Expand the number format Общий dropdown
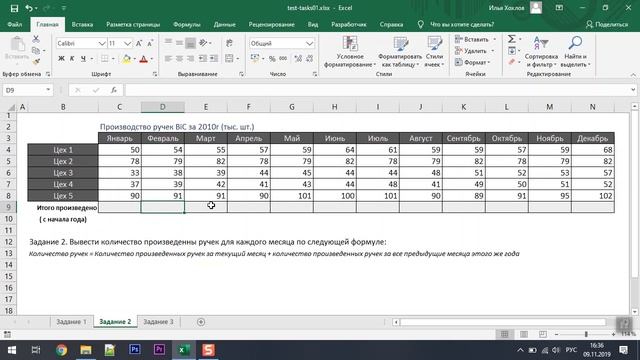 coord(309,43)
